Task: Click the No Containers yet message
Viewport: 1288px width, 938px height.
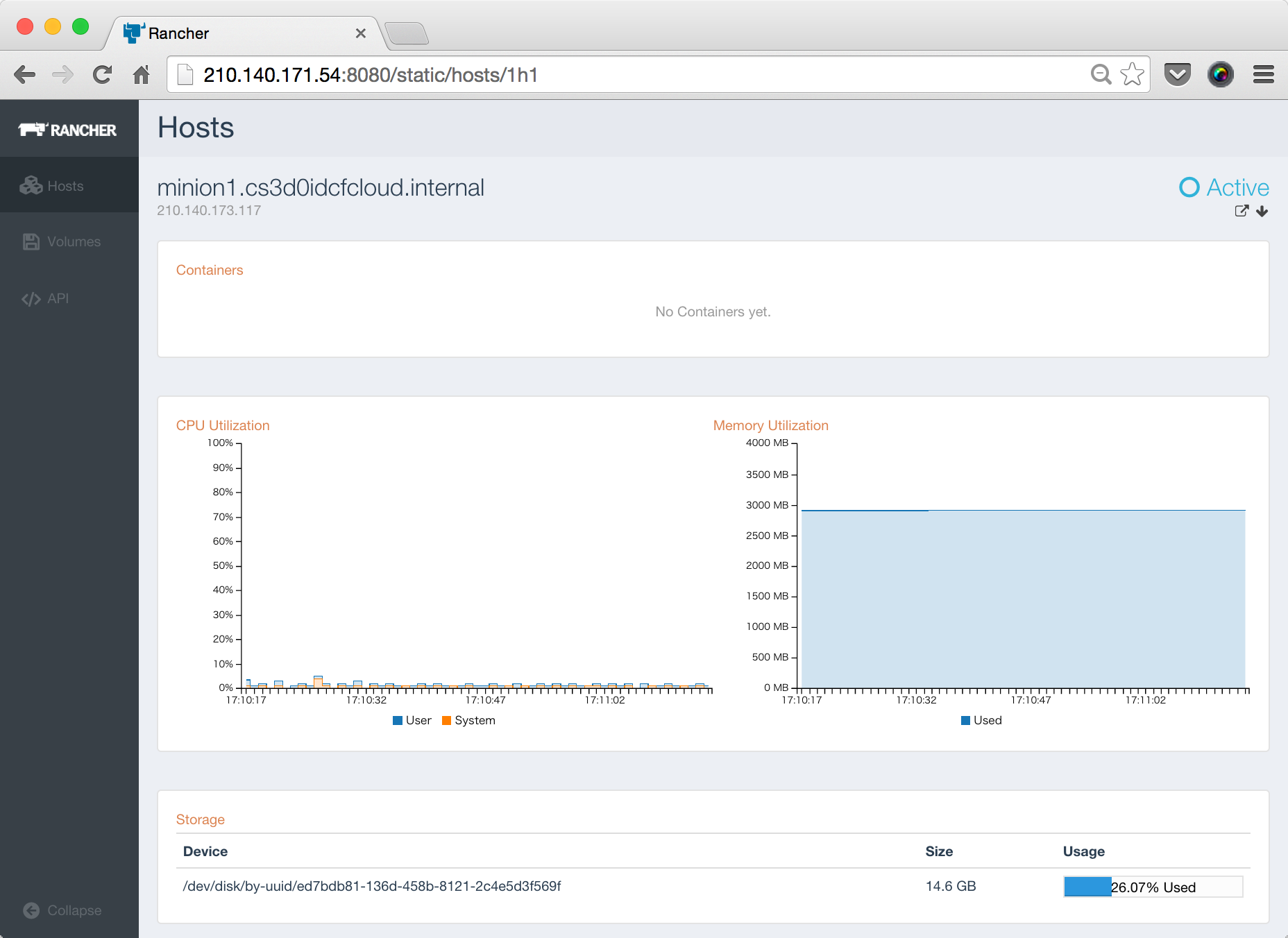Action: point(713,312)
